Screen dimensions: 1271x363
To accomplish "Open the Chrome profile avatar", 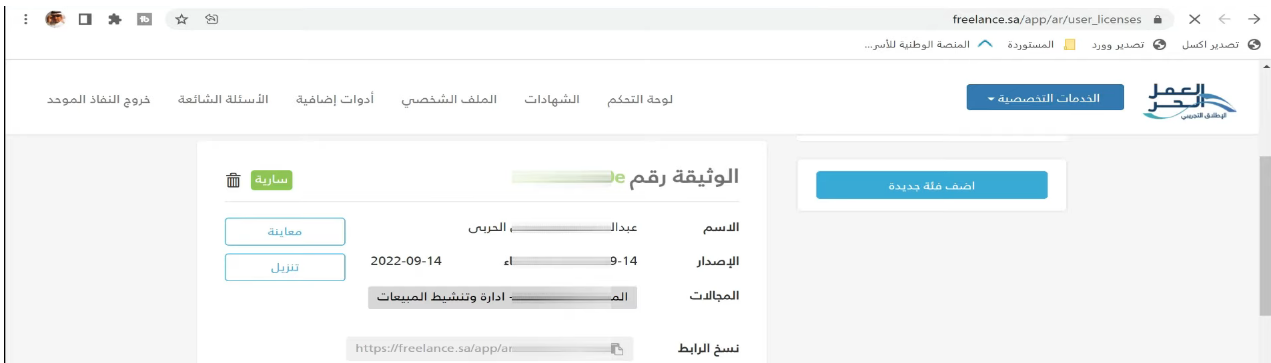I will pyautogui.click(x=55, y=19).
